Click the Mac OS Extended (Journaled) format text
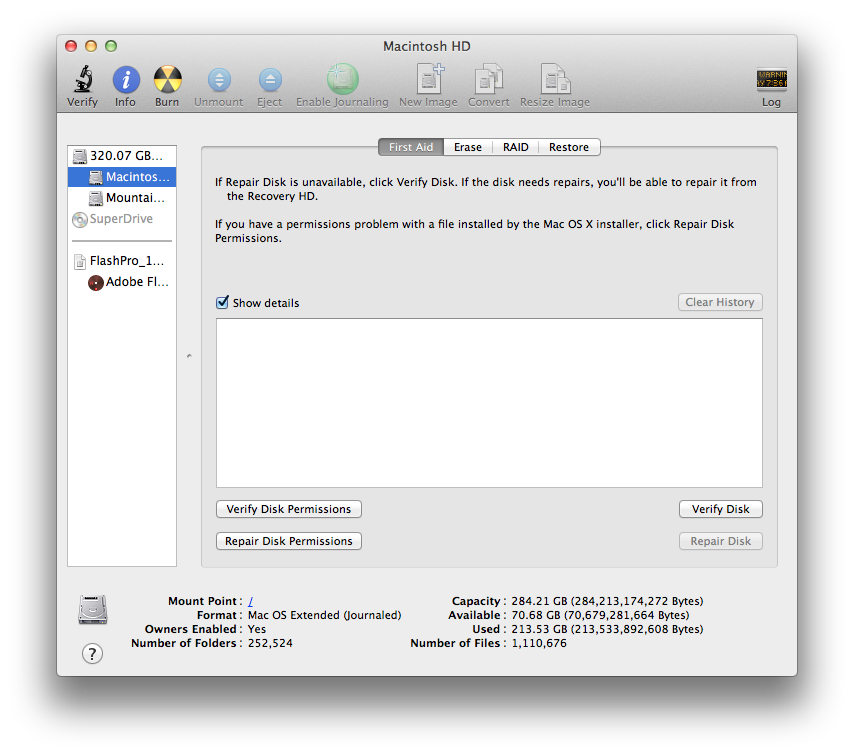The width and height of the screenshot is (854, 755). (x=325, y=615)
